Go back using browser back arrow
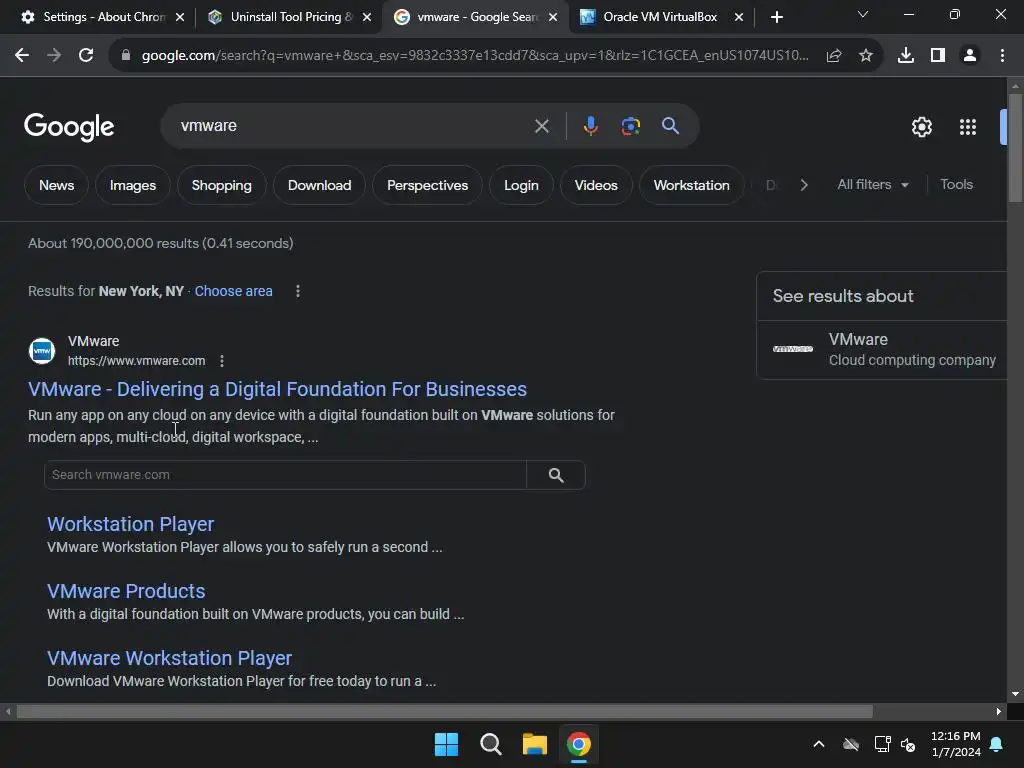 pos(22,56)
